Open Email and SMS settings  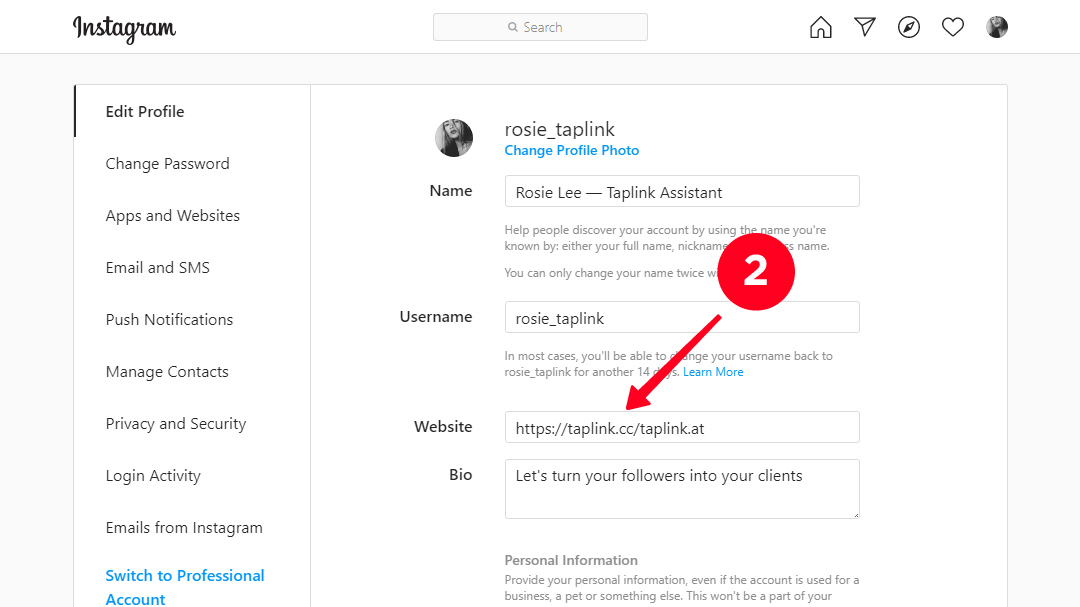click(158, 268)
